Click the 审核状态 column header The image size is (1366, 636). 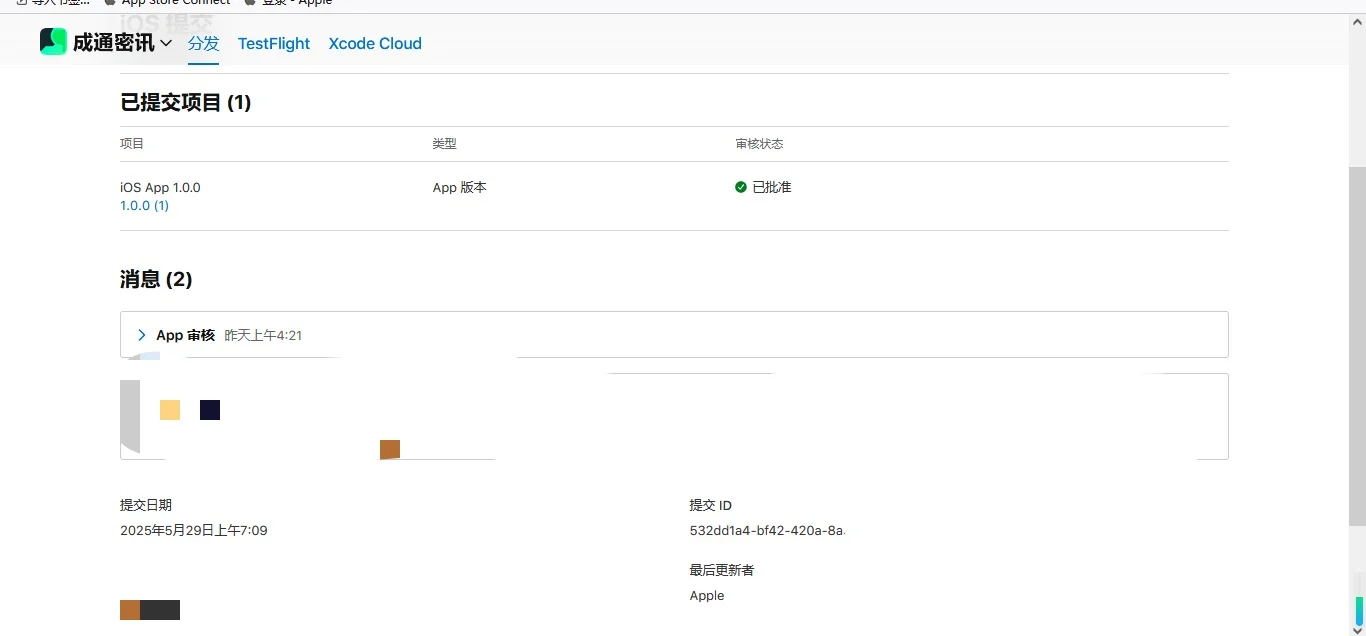pyautogui.click(x=760, y=144)
